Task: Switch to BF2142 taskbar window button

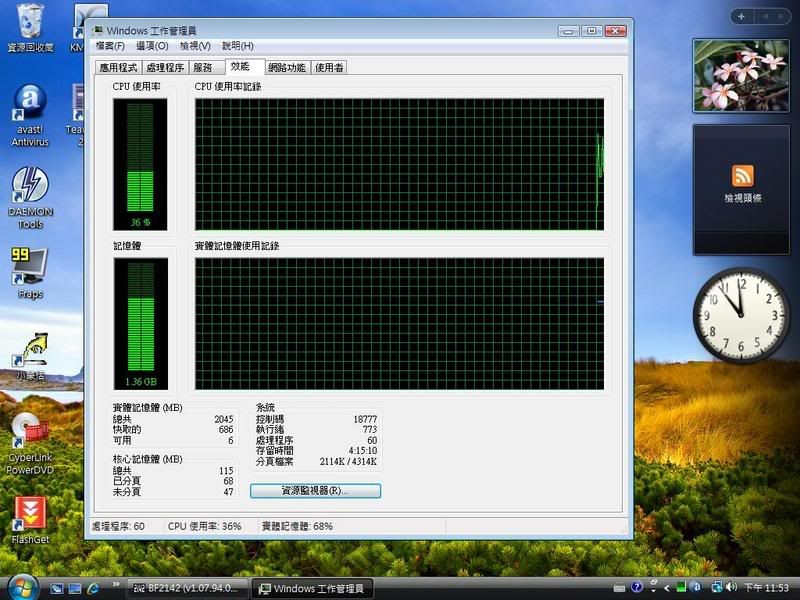Action: point(184,588)
